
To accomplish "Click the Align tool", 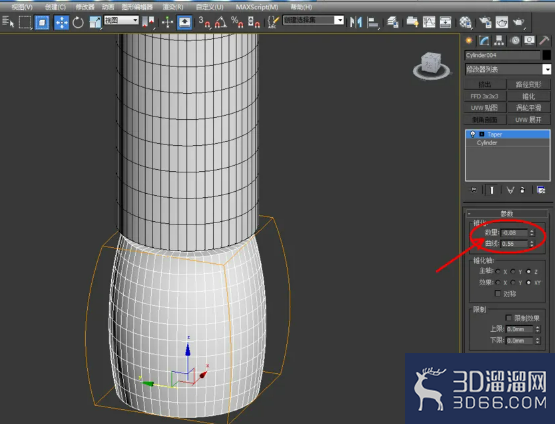I will point(373,22).
